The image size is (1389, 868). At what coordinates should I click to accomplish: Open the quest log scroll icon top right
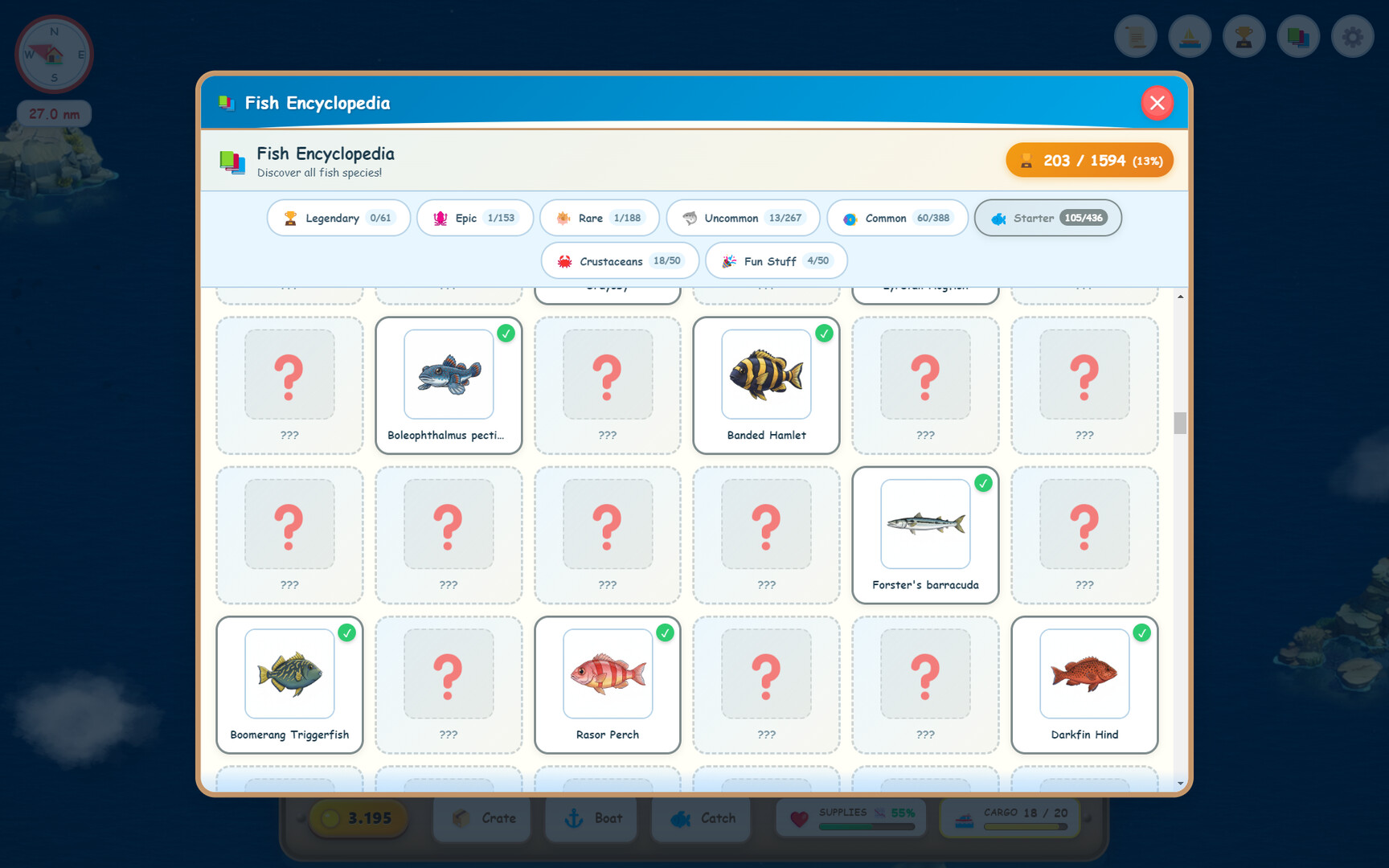coord(1135,36)
